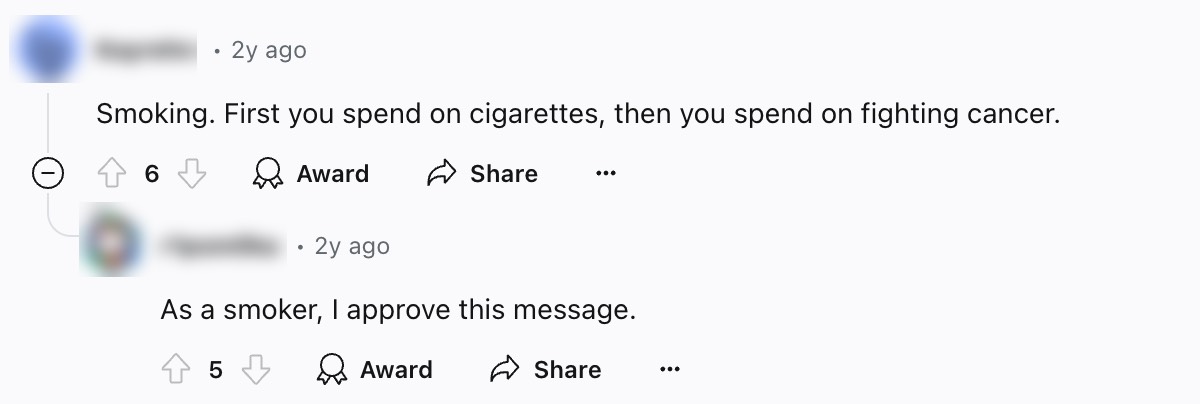View the reply author's avatar profile
The height and width of the screenshot is (404, 1200).
tap(112, 245)
